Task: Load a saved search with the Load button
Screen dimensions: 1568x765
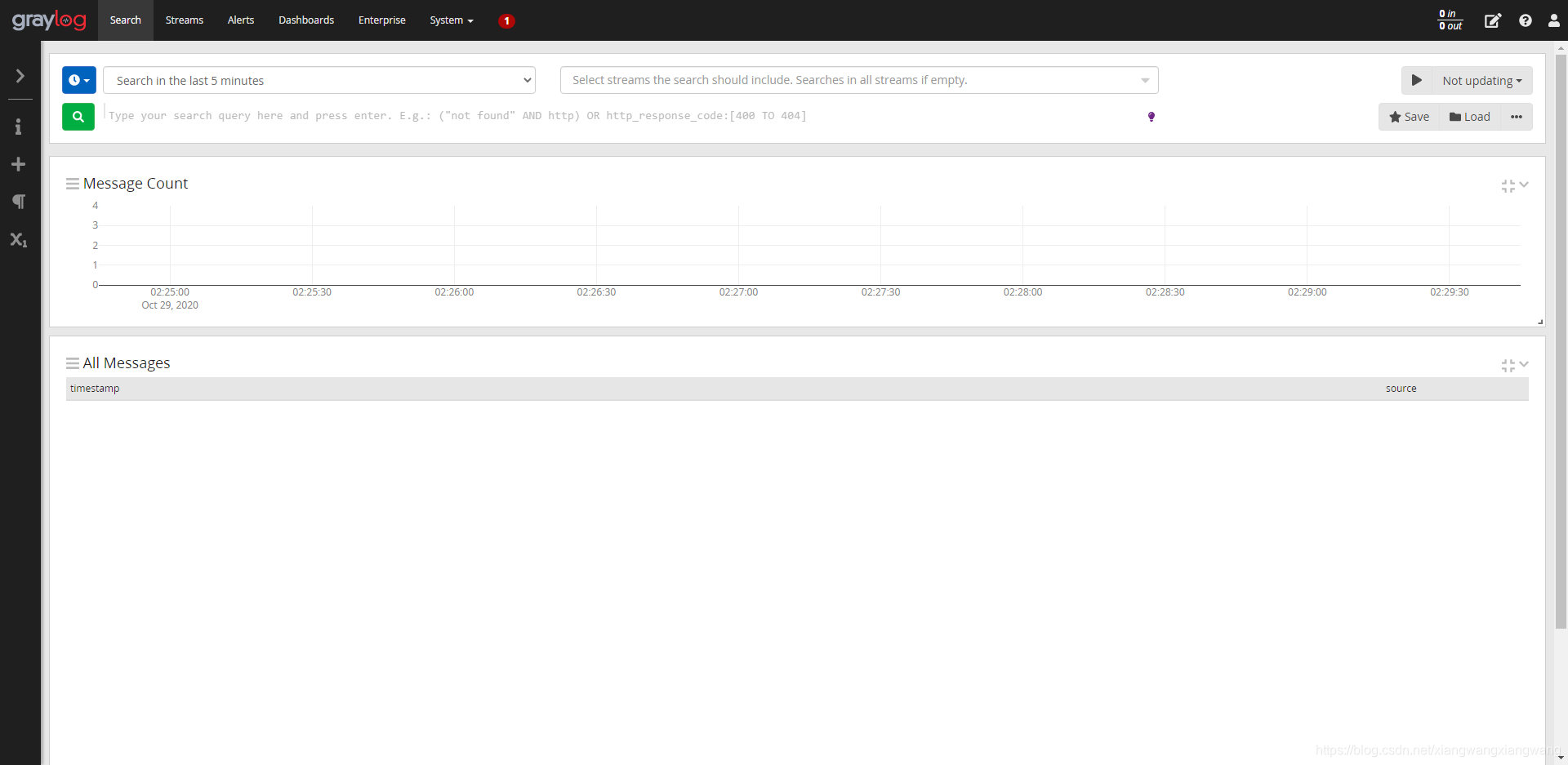Action: (1469, 117)
